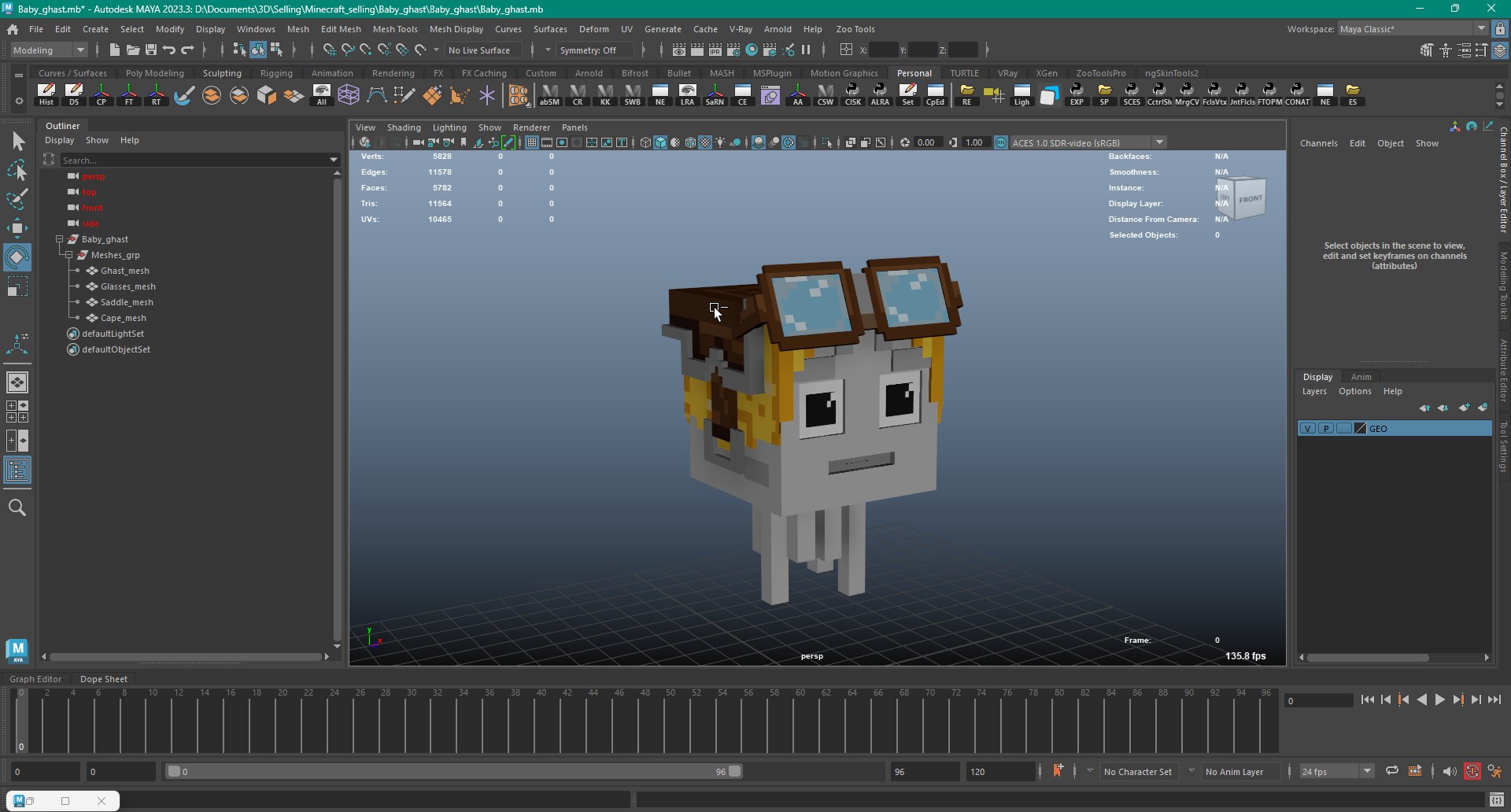Click the EXP shelf icon

(x=1077, y=94)
